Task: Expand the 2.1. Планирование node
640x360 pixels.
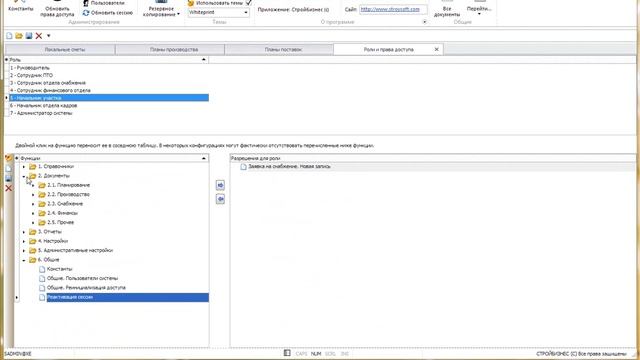Action: coord(33,185)
